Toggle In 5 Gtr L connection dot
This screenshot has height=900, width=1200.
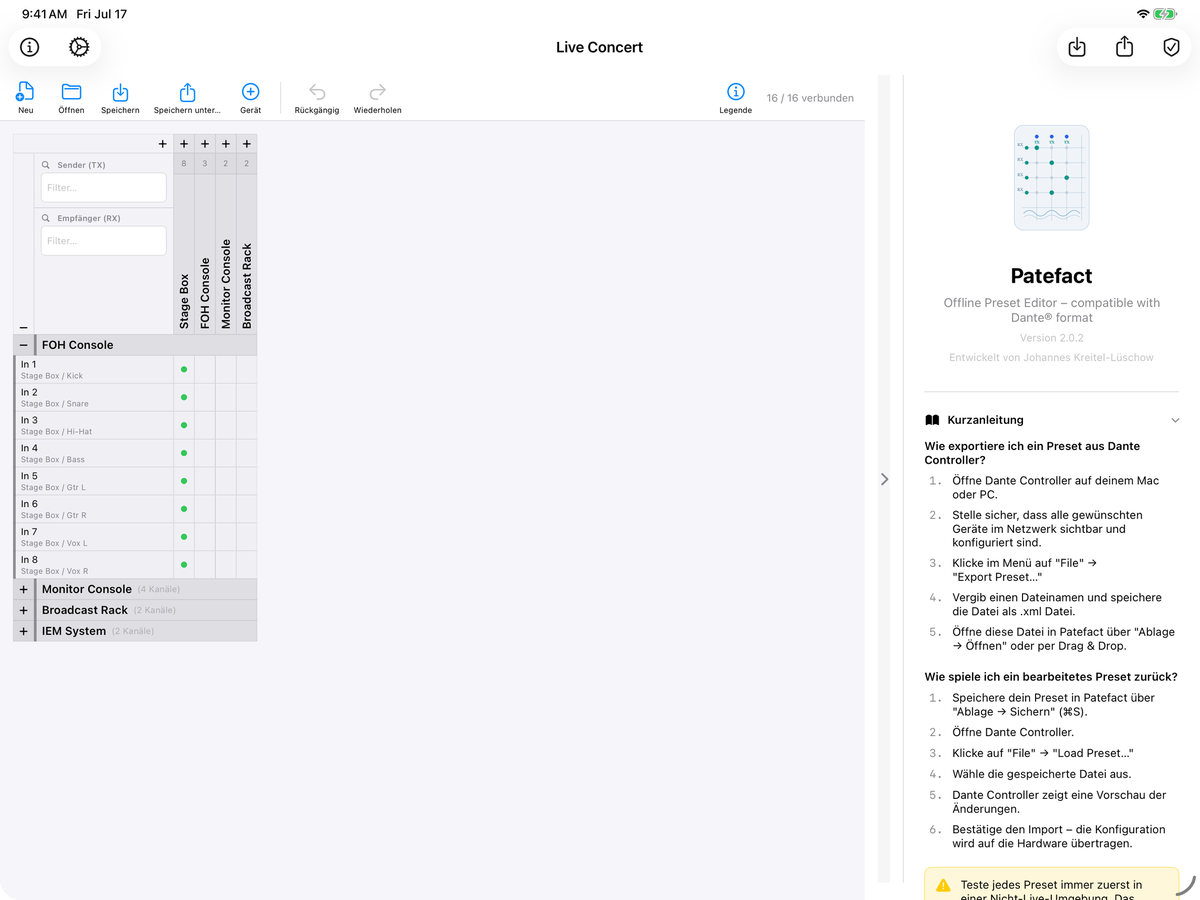pos(184,481)
